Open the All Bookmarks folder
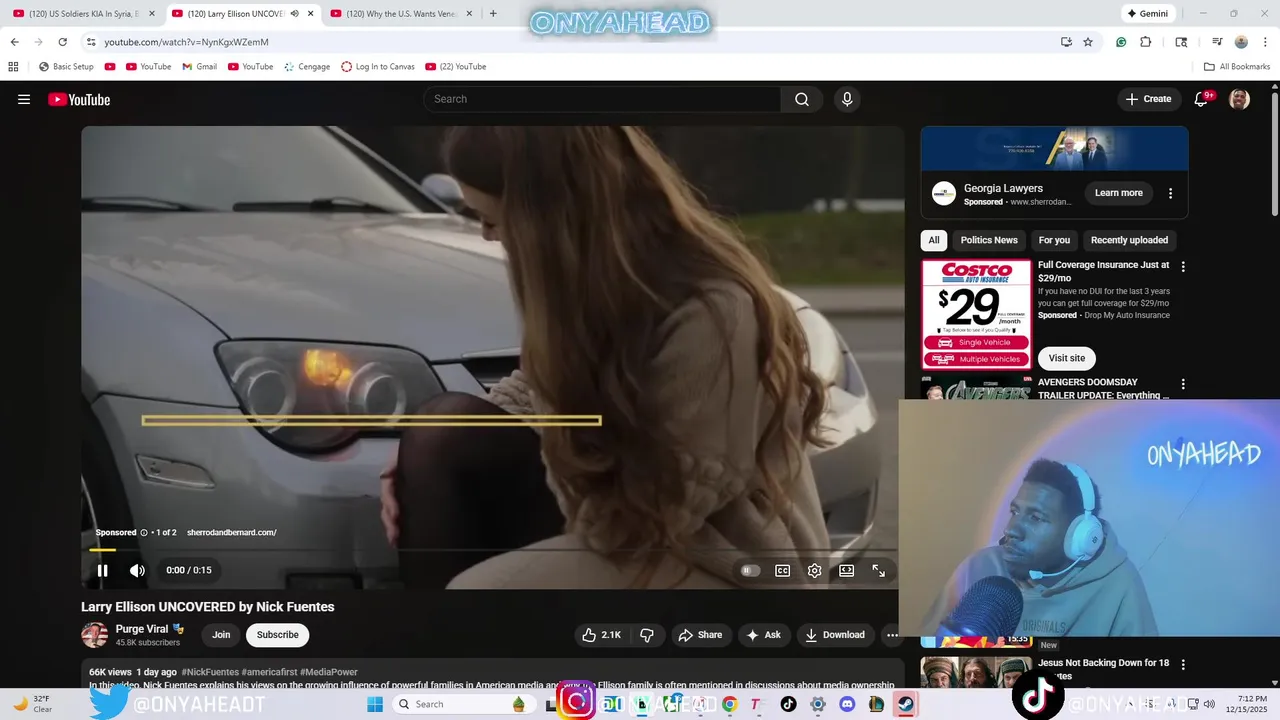The image size is (1280, 720). click(1237, 66)
